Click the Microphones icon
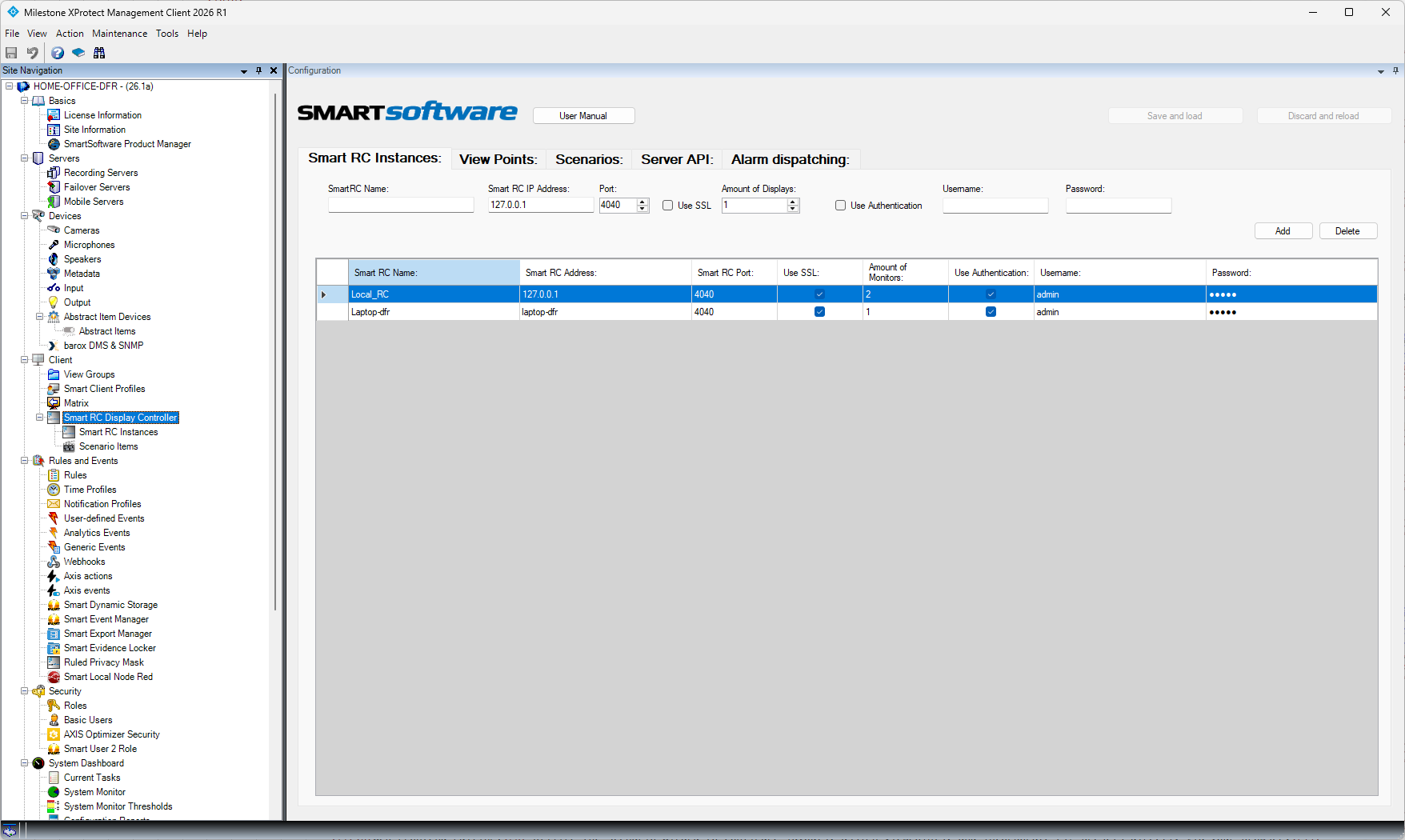This screenshot has width=1405, height=840. click(54, 245)
